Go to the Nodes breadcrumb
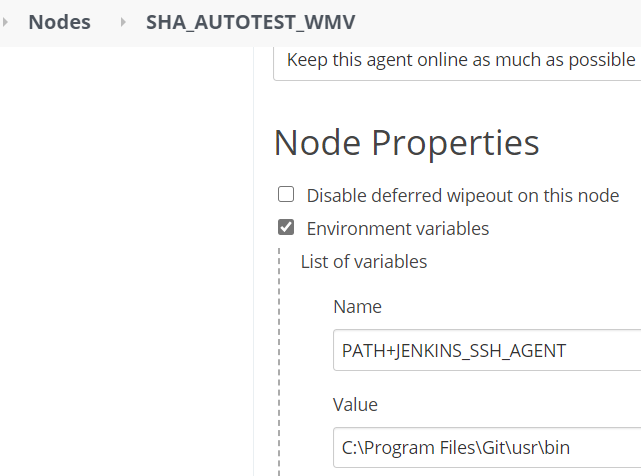641x476 pixels. click(59, 22)
